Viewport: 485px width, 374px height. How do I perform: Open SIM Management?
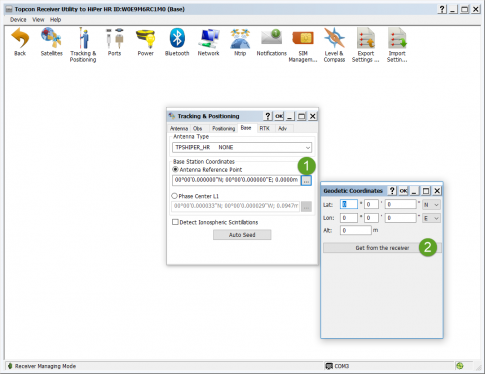point(303,45)
